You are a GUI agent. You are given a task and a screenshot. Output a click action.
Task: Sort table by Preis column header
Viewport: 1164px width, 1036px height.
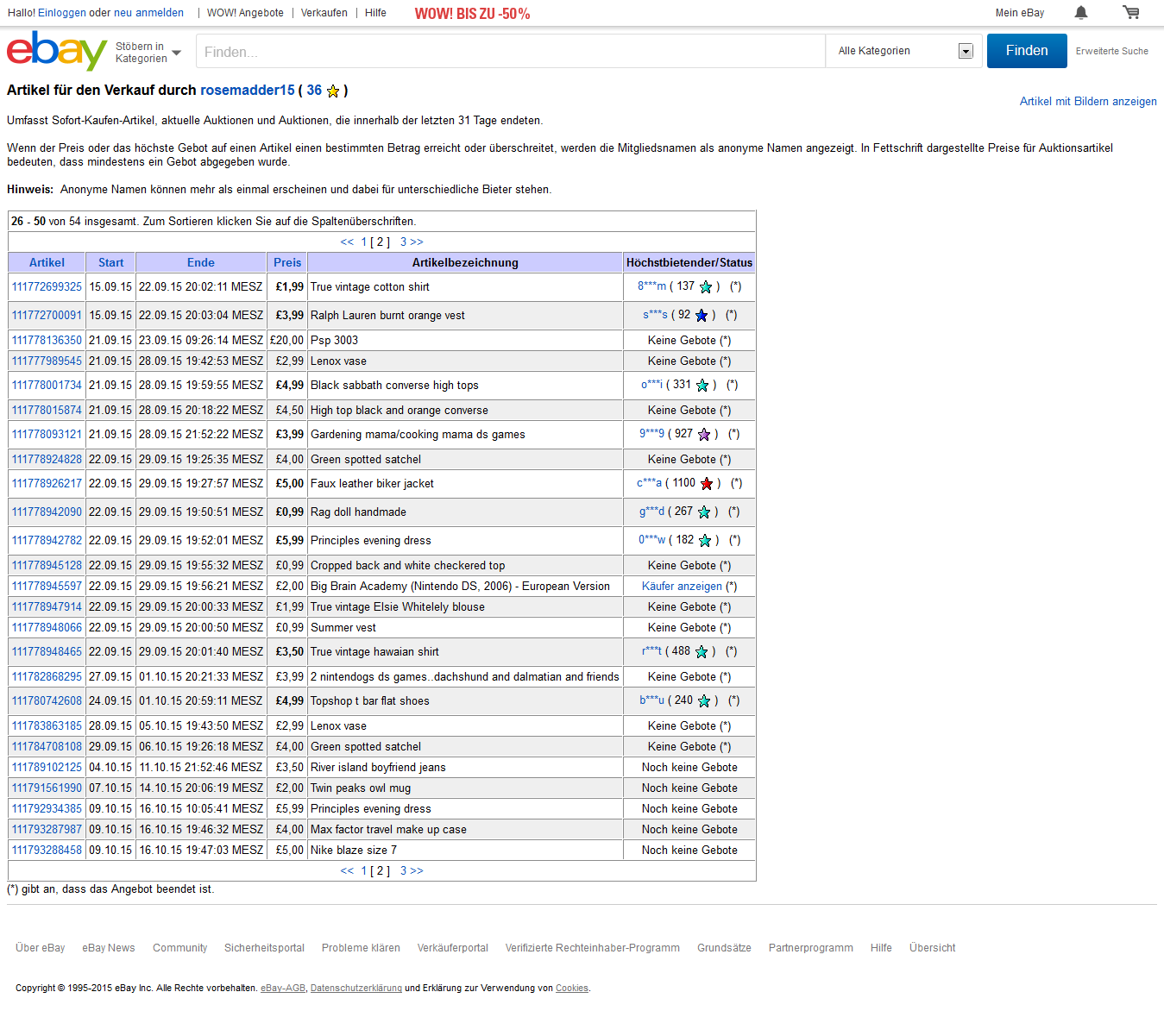[x=287, y=262]
